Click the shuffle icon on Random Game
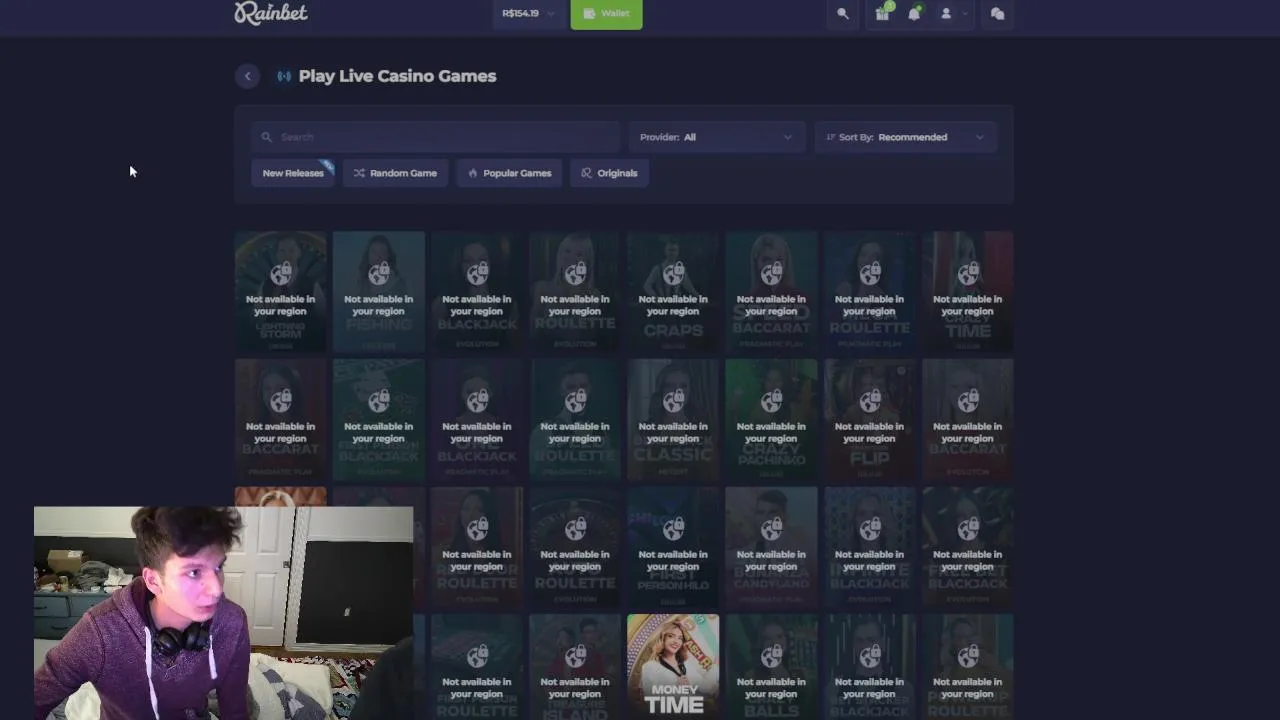 tap(359, 173)
